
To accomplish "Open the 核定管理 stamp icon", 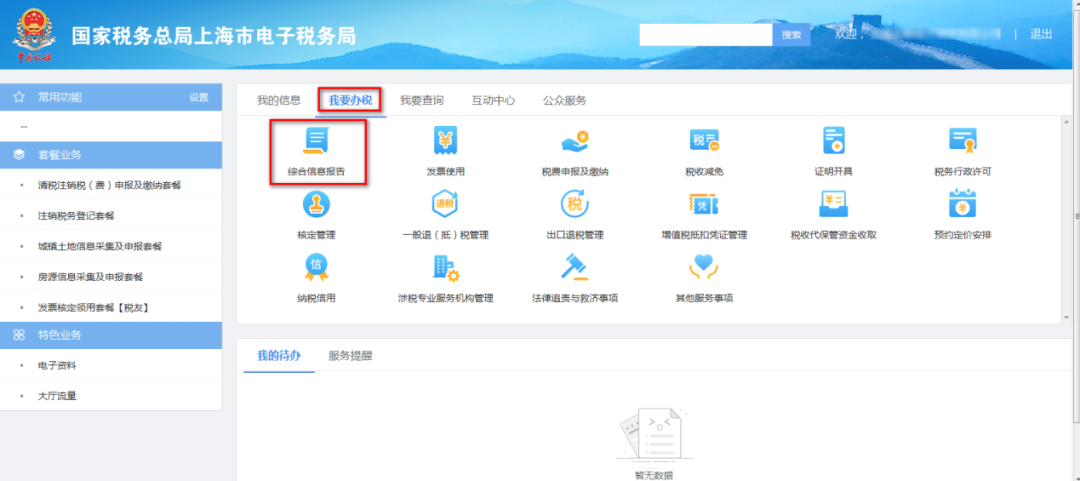I will [316, 206].
